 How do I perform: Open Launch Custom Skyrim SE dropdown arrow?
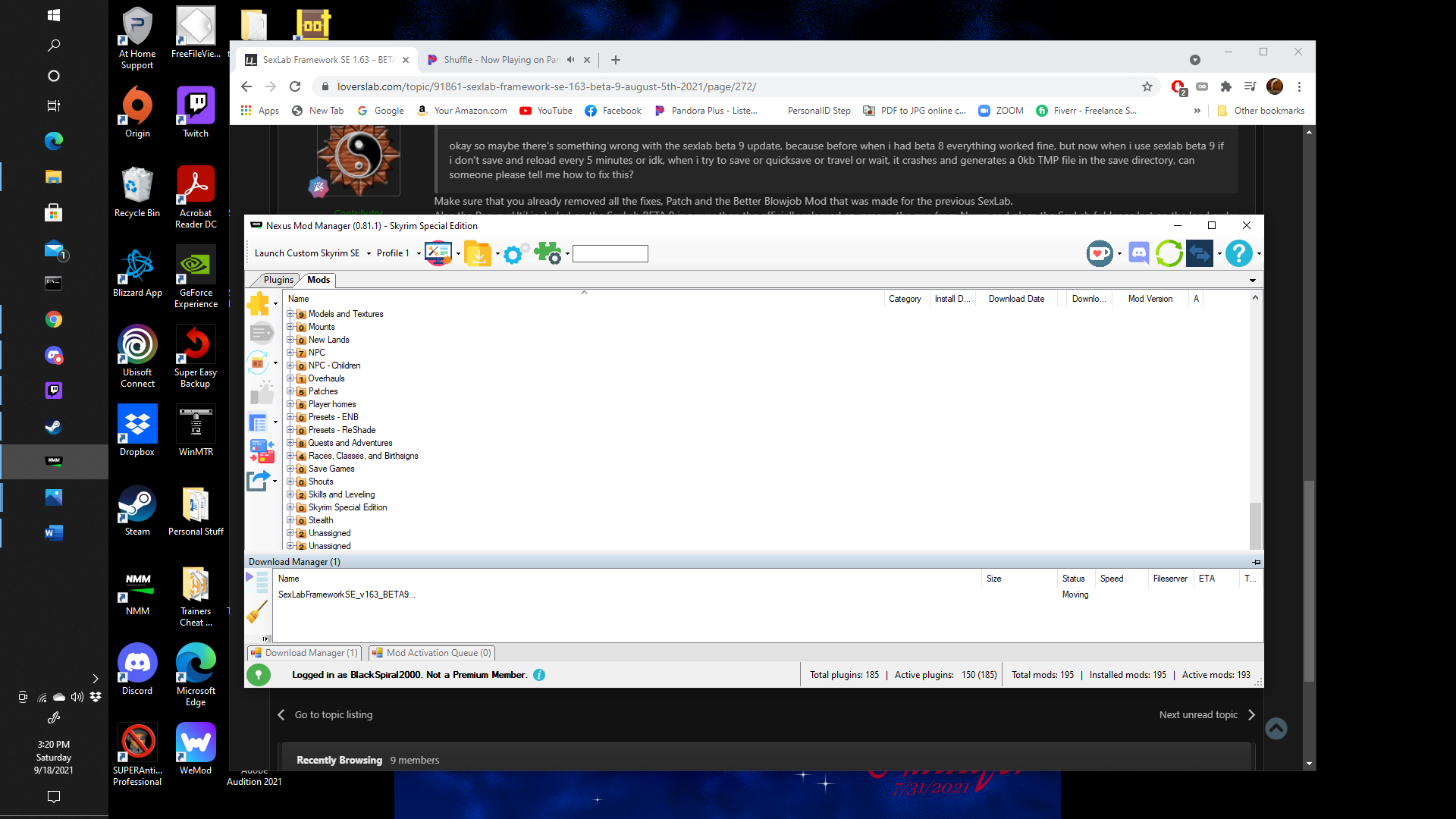(x=369, y=253)
